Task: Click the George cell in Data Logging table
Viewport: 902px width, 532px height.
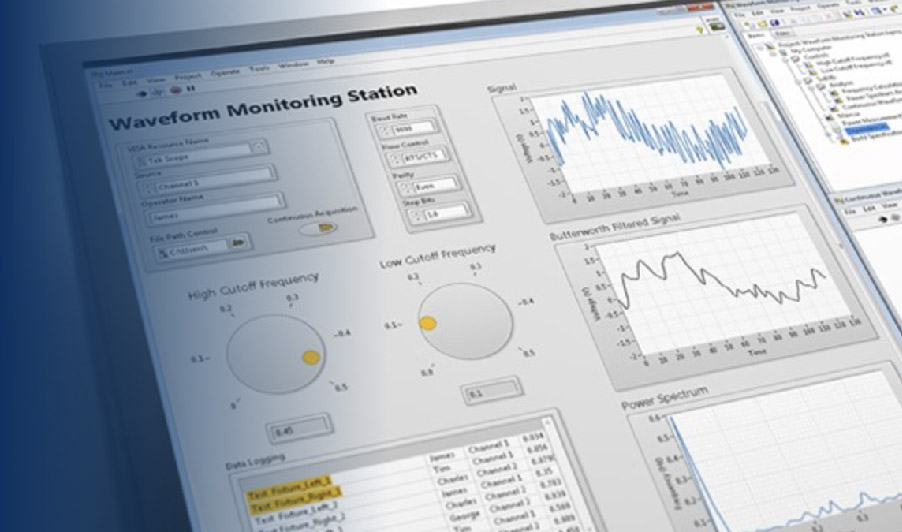Action: [x=464, y=516]
